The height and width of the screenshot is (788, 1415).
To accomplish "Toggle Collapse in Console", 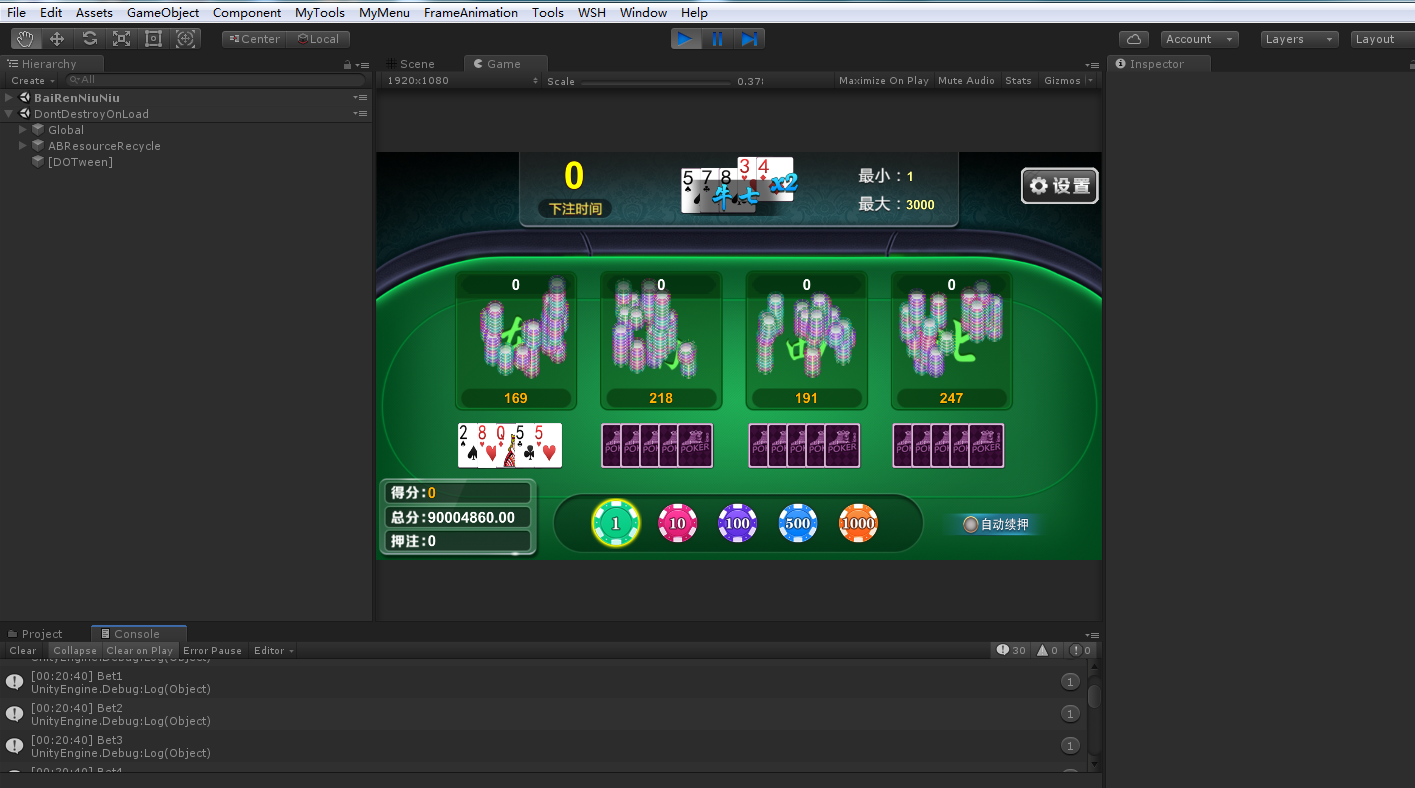I will (75, 651).
